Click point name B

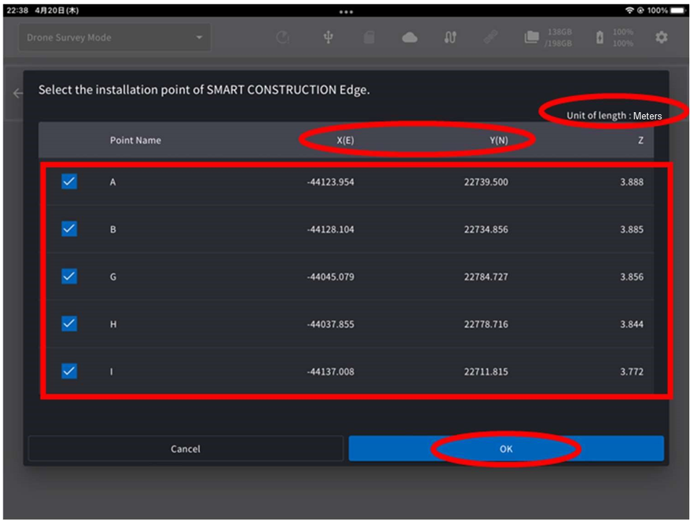pos(113,229)
